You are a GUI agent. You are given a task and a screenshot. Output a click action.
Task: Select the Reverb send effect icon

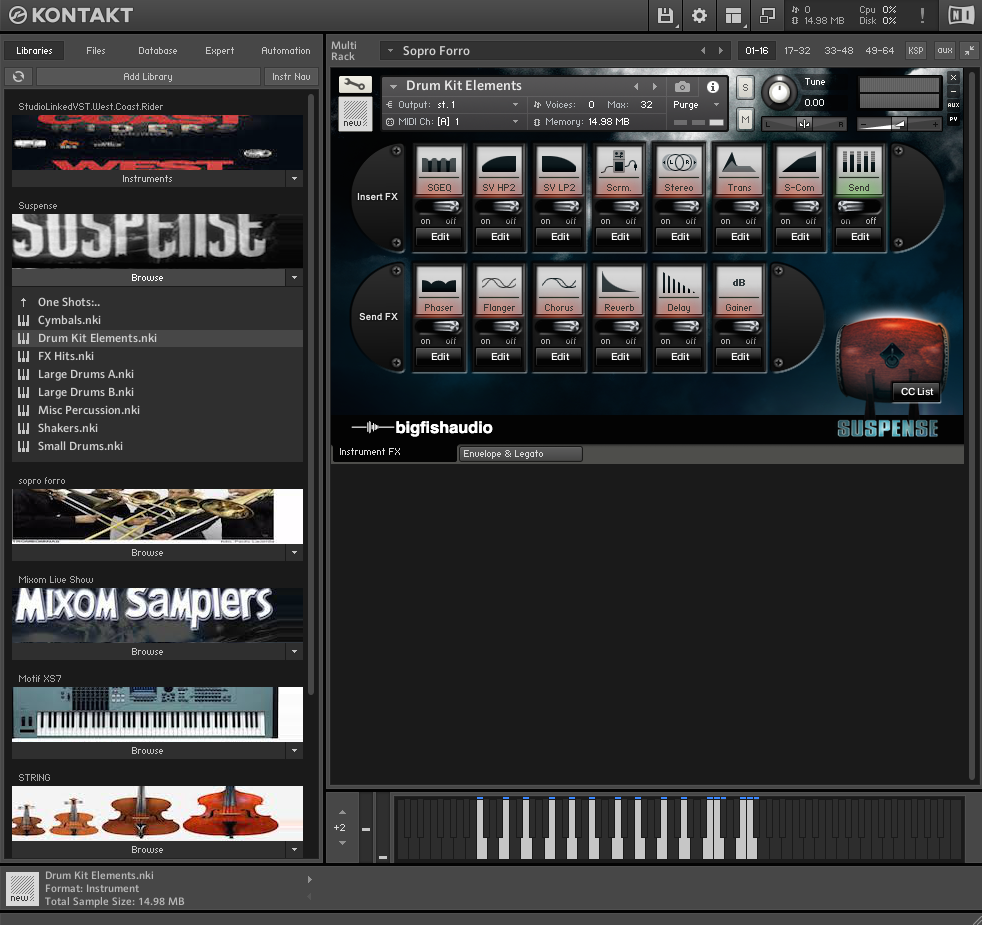619,291
